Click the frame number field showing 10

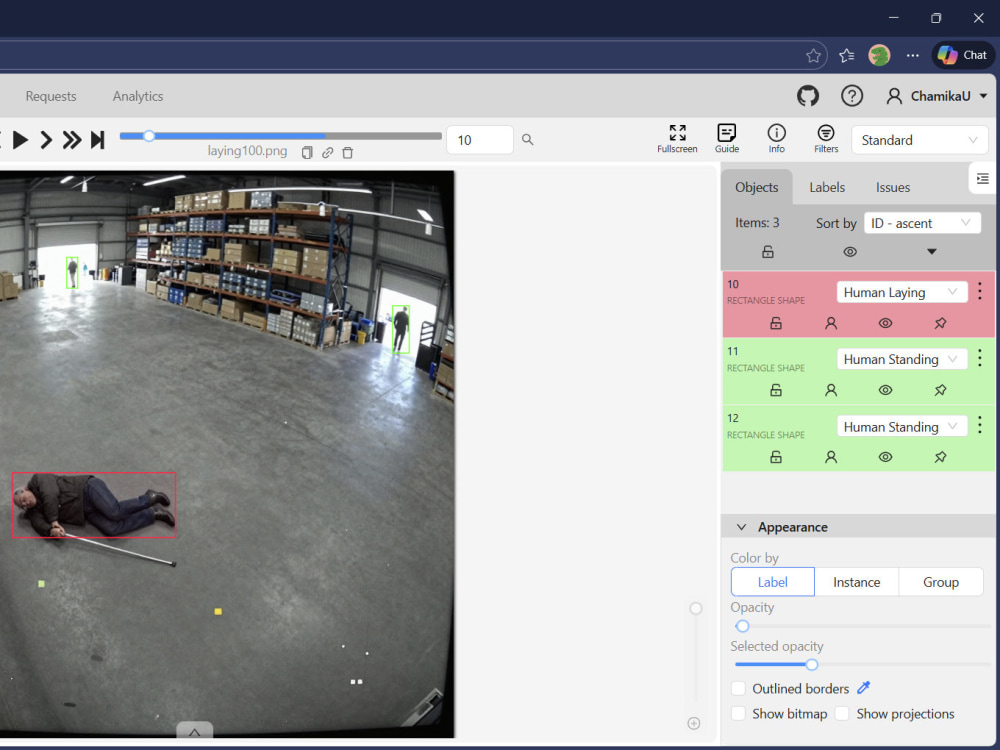pos(480,140)
